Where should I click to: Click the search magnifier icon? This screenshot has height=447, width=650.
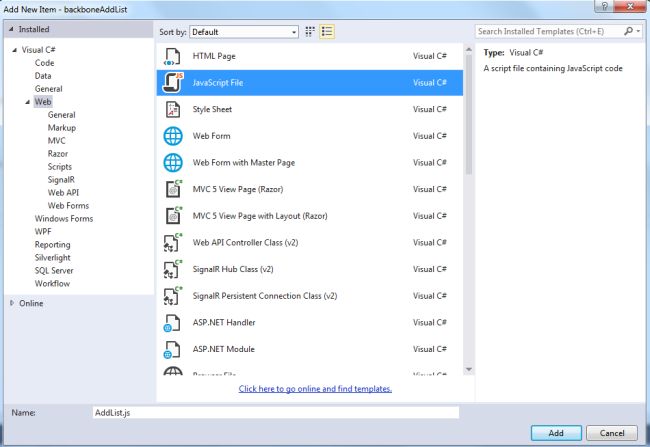tap(628, 31)
